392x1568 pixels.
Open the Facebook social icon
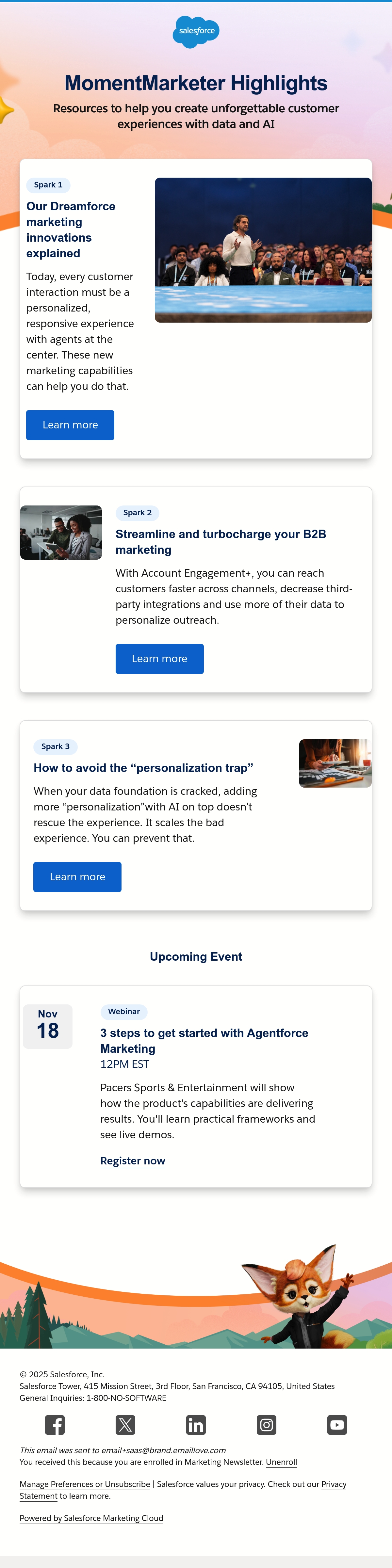[55, 1424]
